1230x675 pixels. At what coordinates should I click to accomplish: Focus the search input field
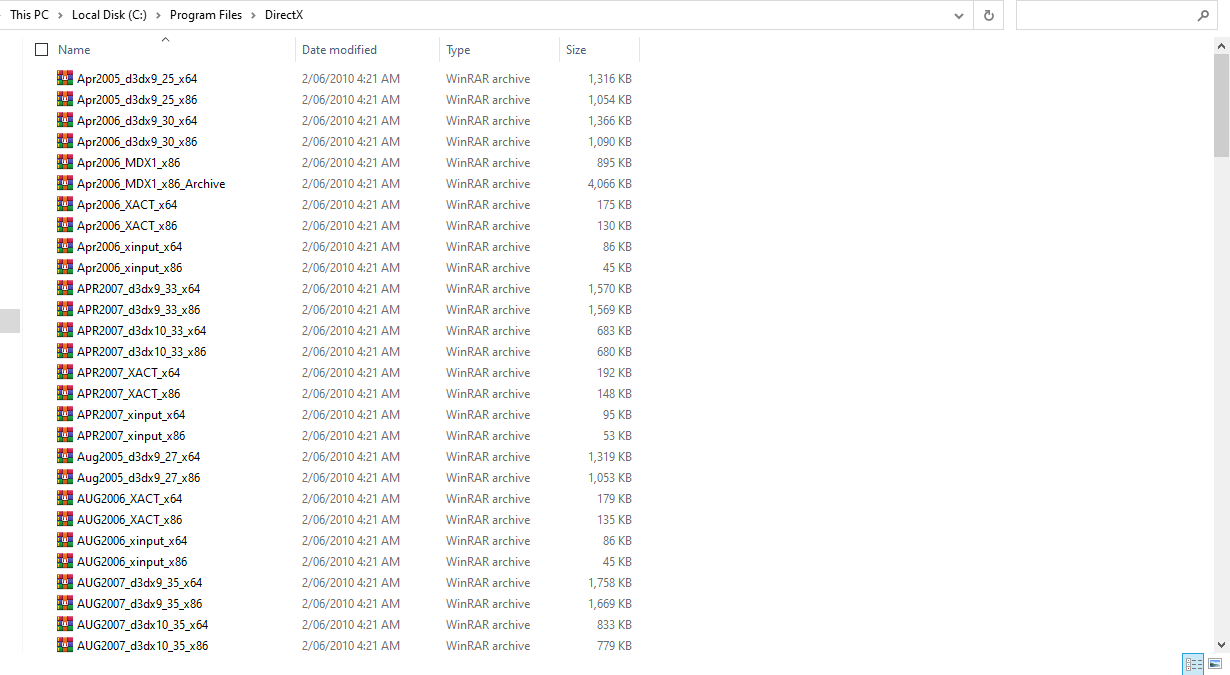click(1106, 15)
